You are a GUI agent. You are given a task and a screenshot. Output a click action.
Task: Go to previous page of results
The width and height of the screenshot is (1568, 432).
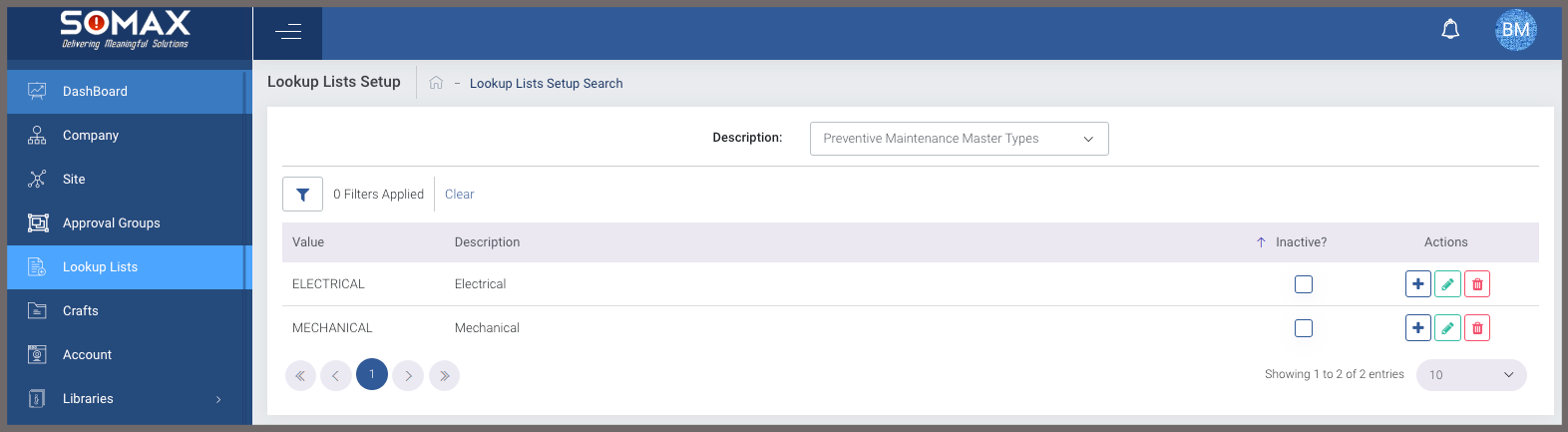(x=336, y=375)
